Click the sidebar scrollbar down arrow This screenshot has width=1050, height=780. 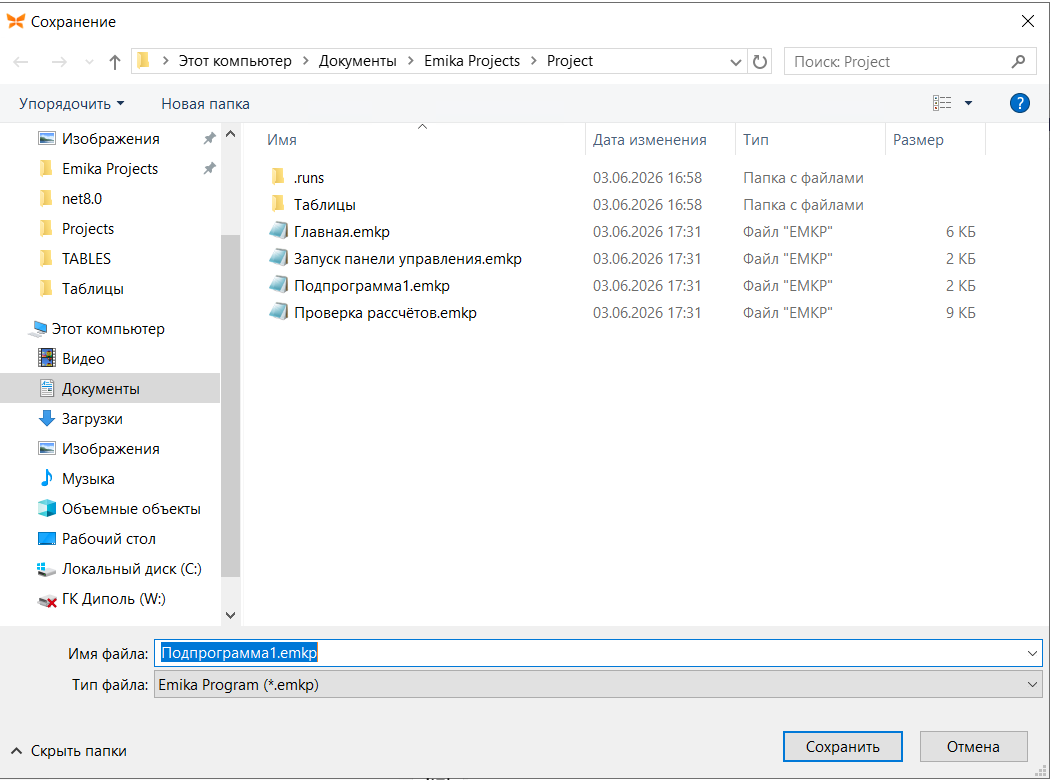tap(230, 615)
